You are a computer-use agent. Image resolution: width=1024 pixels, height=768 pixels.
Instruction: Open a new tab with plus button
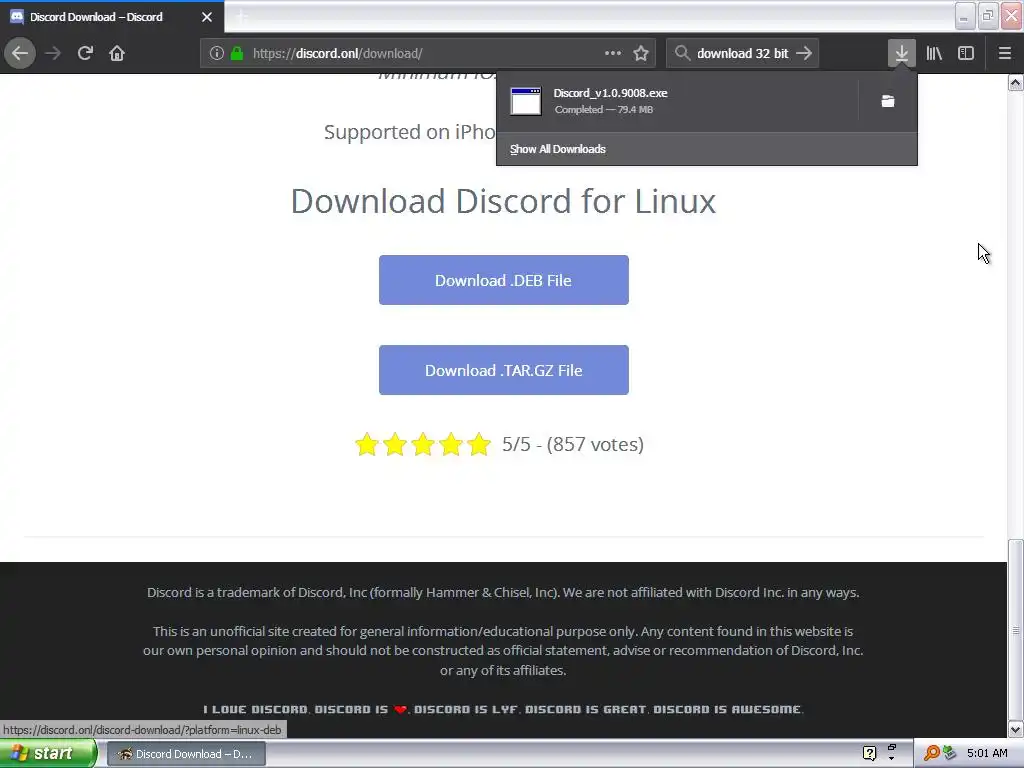(241, 17)
